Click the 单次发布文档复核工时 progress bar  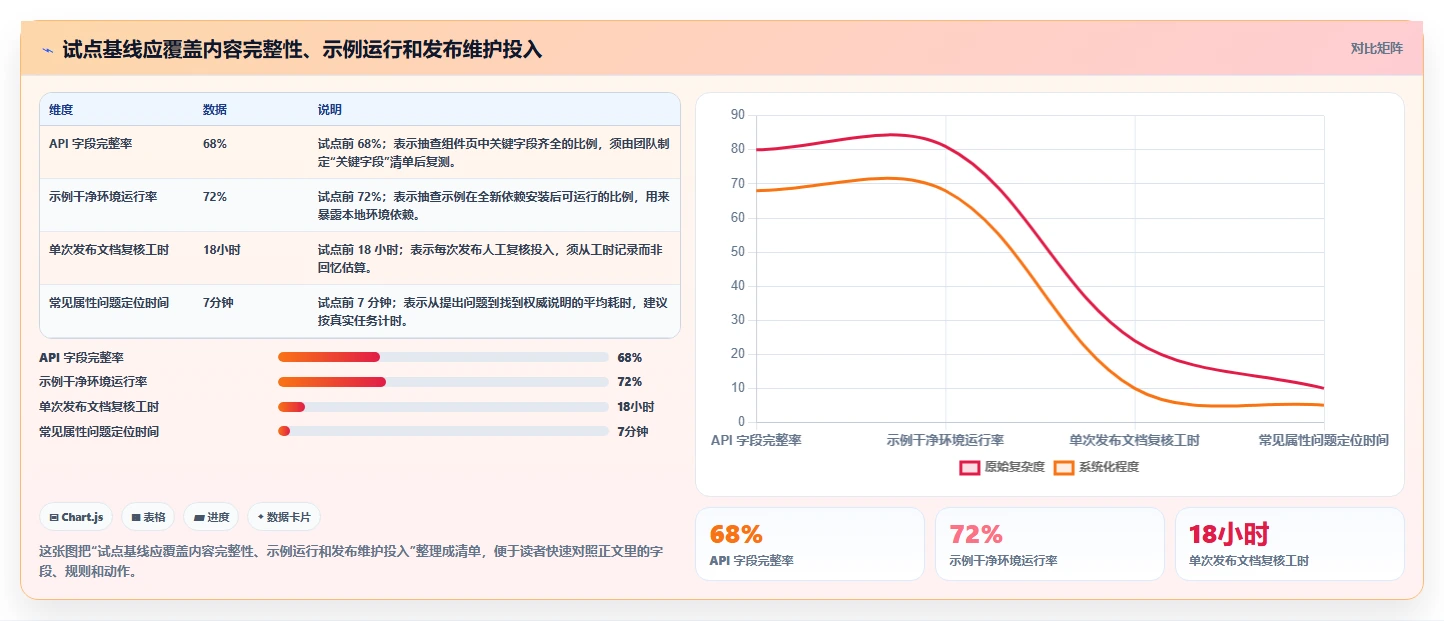443,407
